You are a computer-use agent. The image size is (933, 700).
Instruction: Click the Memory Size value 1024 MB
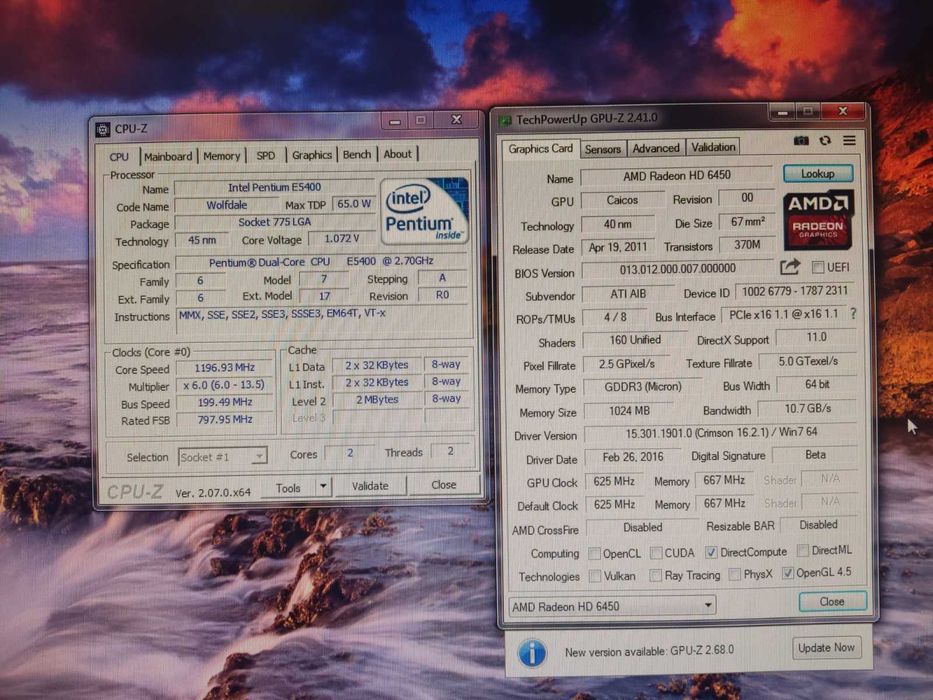coord(629,411)
